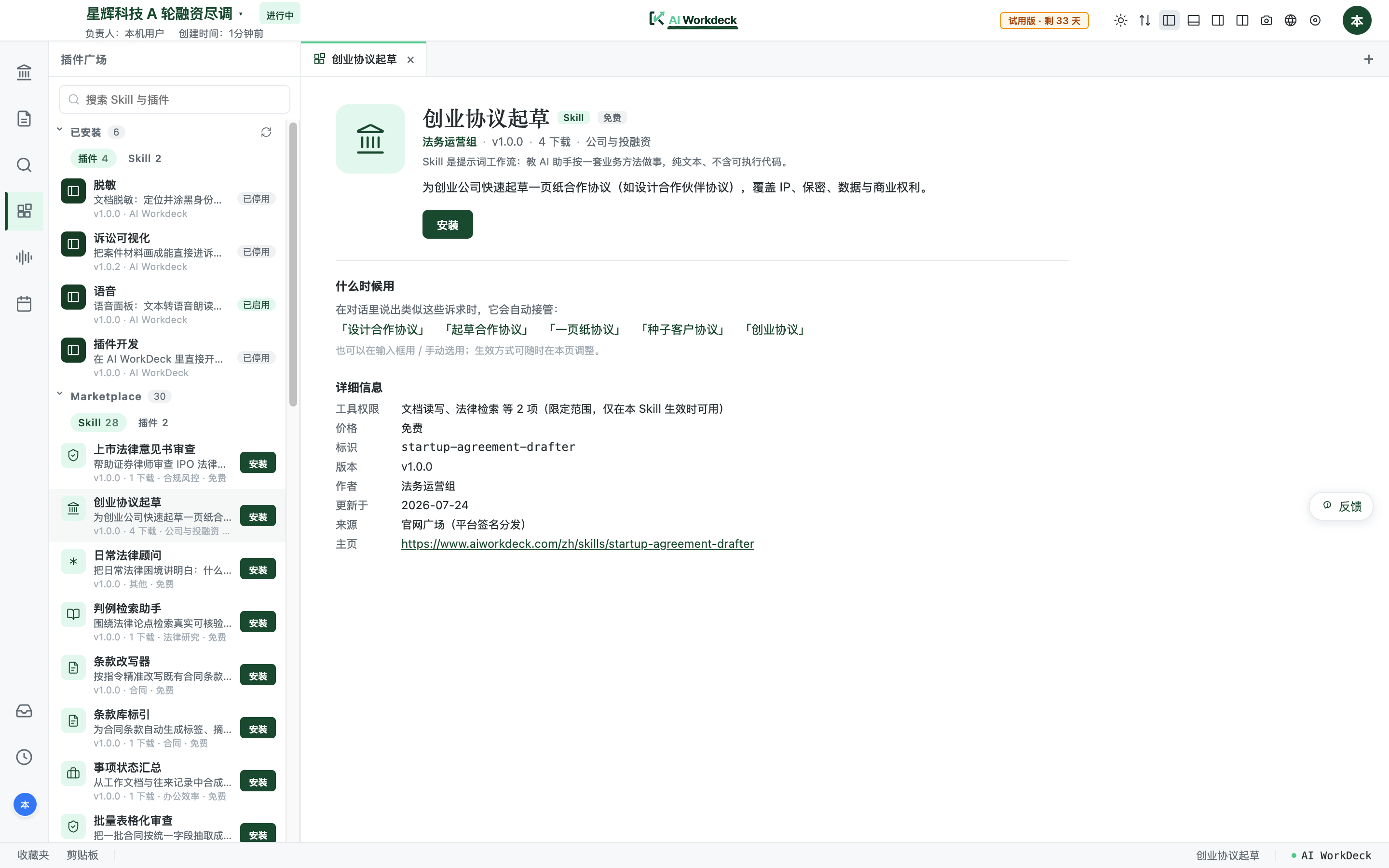Select the 插件 4 installed filter tab
Image resolution: width=1389 pixels, height=868 pixels.
point(93,159)
